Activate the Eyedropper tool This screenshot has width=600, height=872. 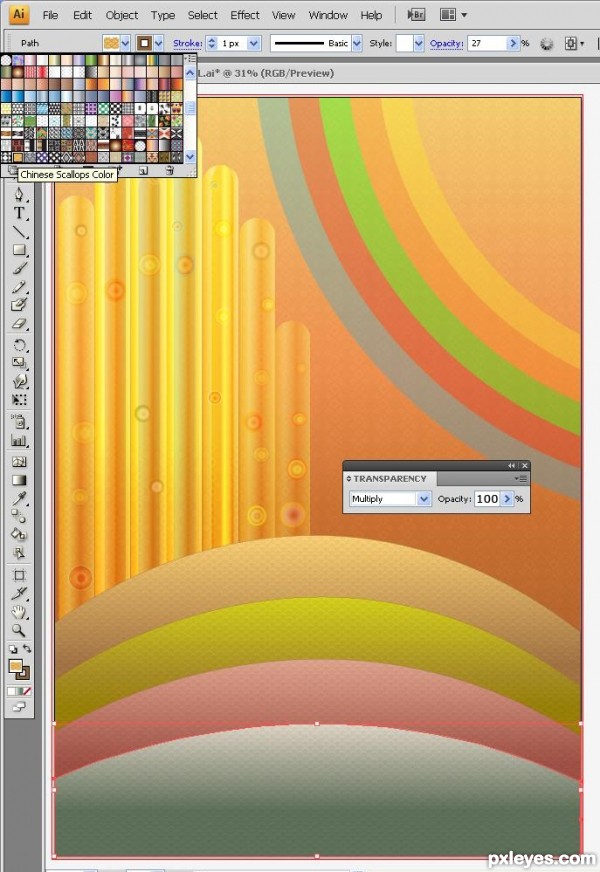(19, 497)
